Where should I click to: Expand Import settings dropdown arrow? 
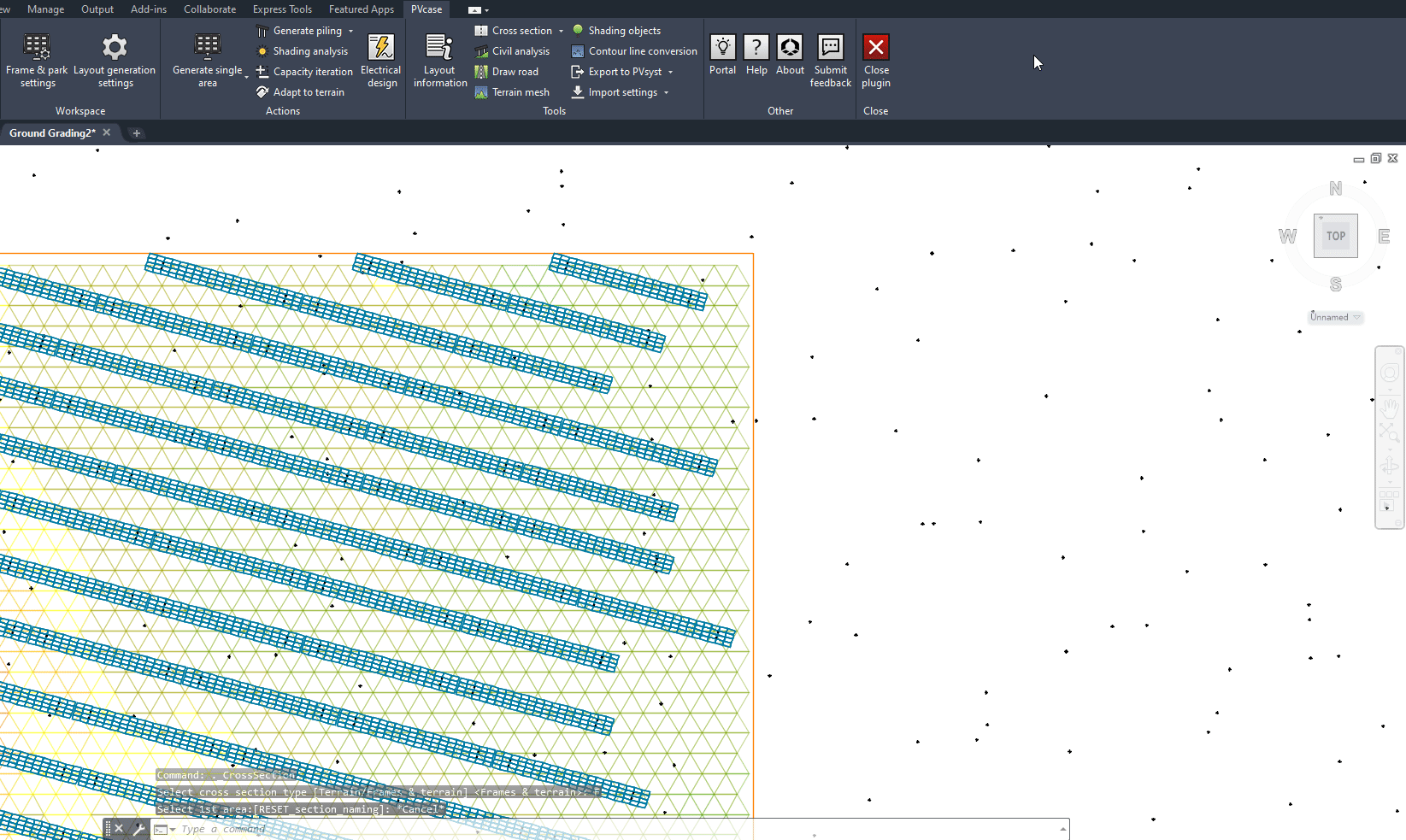[667, 92]
